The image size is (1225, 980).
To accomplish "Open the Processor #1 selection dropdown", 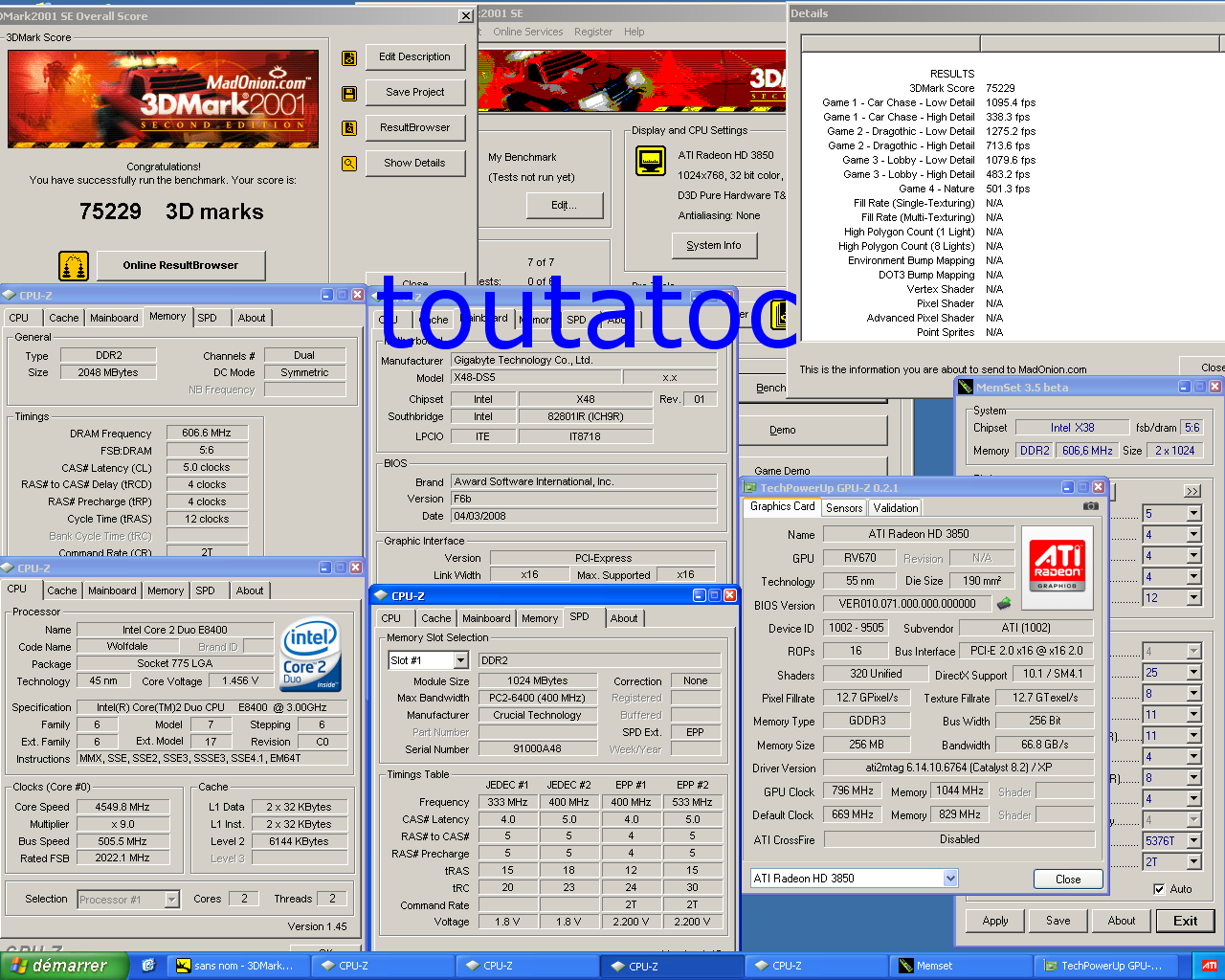I will pyautogui.click(x=172, y=900).
